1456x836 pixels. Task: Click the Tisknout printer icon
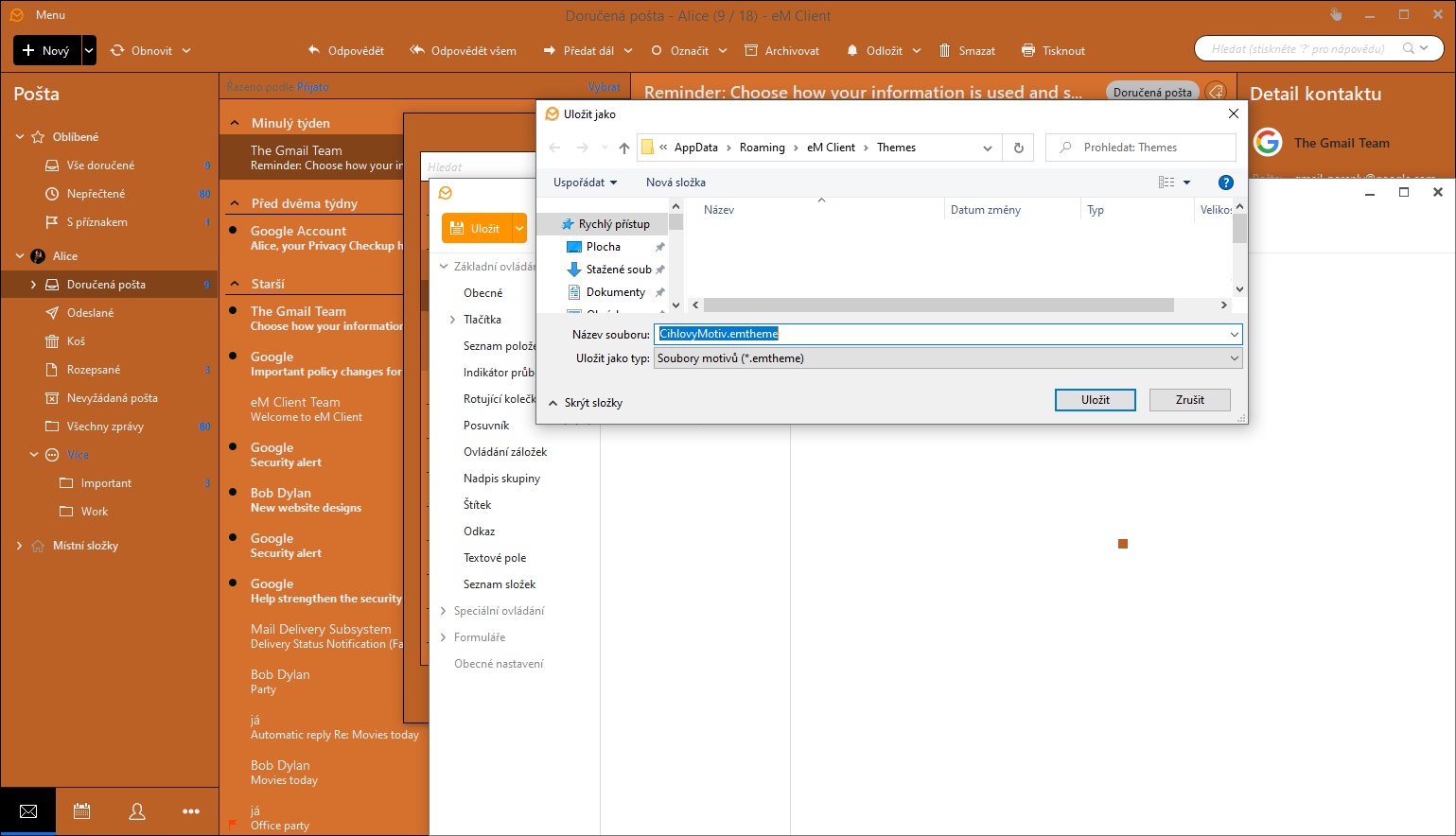[x=1028, y=50]
